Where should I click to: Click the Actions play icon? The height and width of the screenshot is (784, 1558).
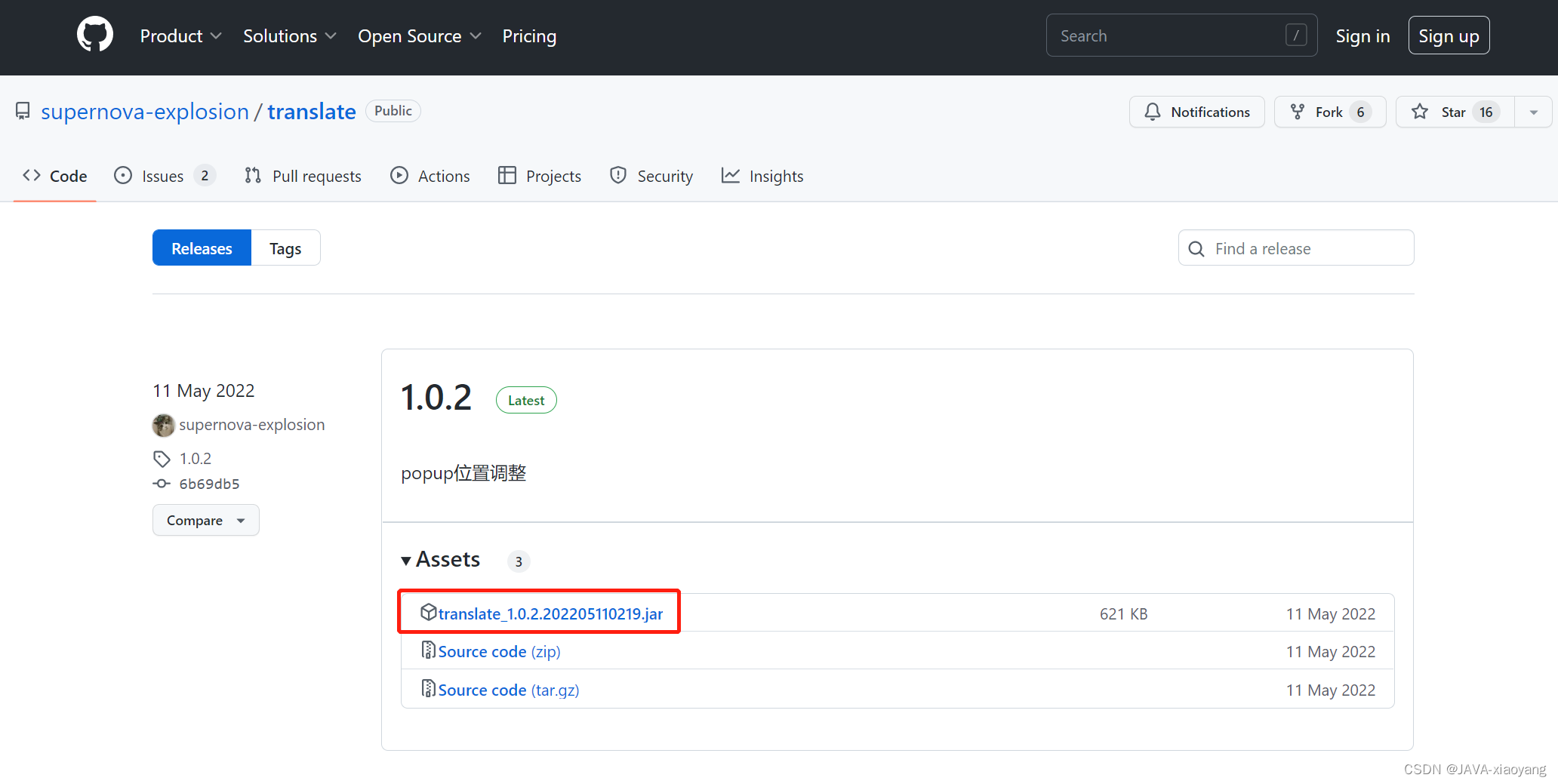click(x=399, y=176)
